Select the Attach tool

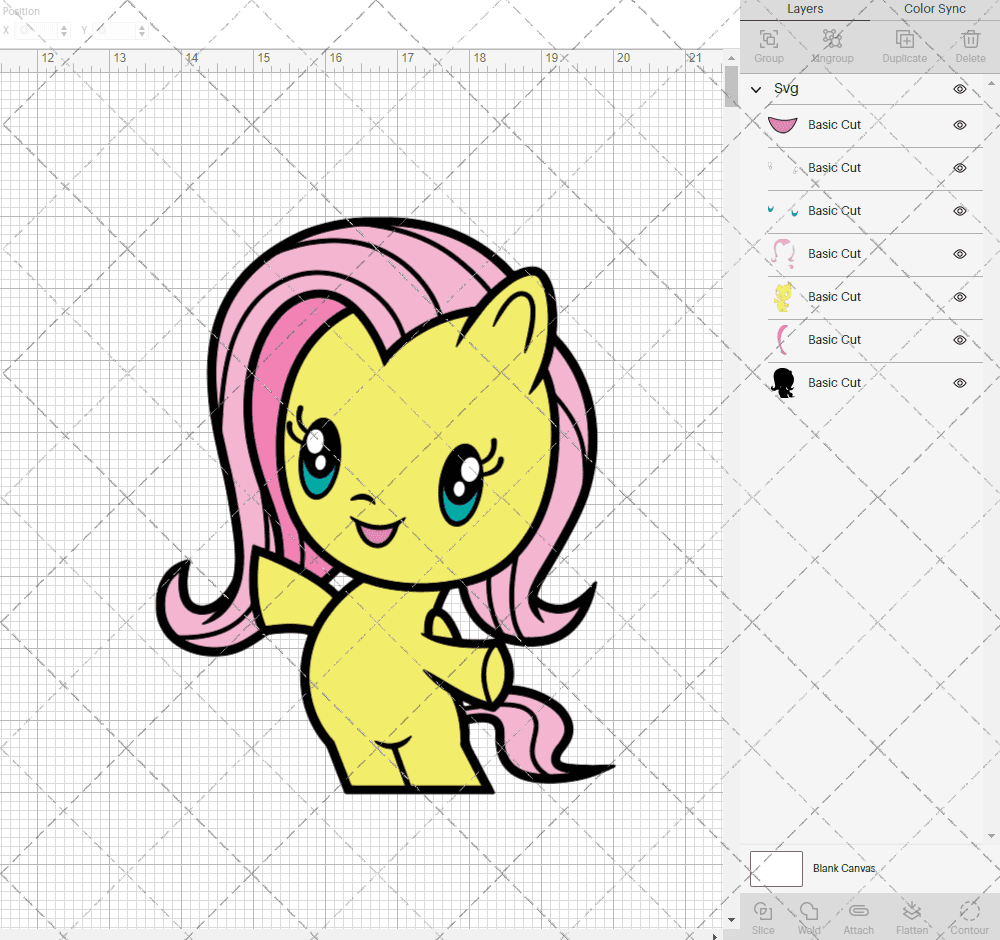pos(858,911)
